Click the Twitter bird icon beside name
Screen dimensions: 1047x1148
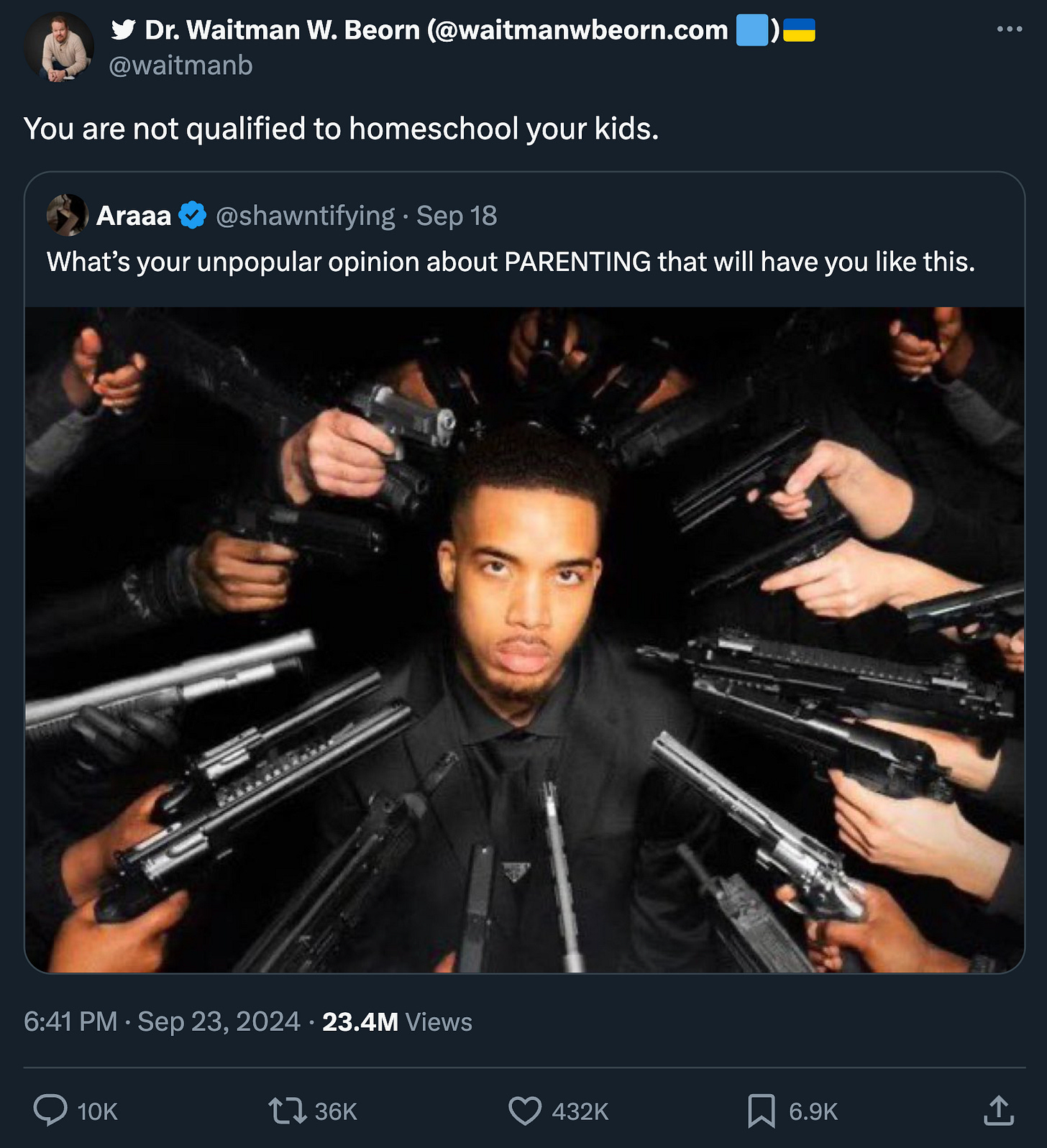tap(124, 30)
